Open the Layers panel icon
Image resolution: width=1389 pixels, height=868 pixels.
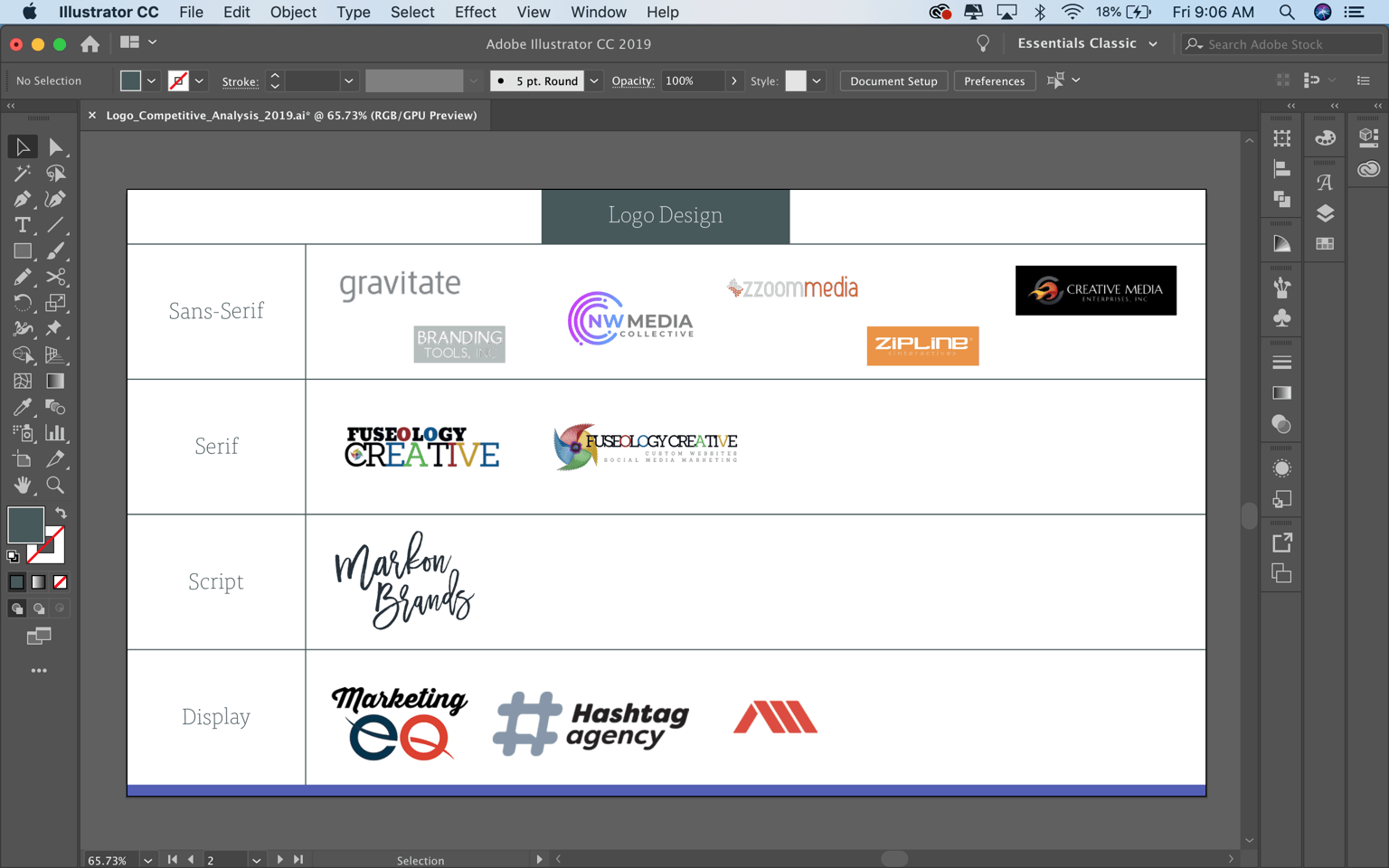pyautogui.click(x=1325, y=213)
